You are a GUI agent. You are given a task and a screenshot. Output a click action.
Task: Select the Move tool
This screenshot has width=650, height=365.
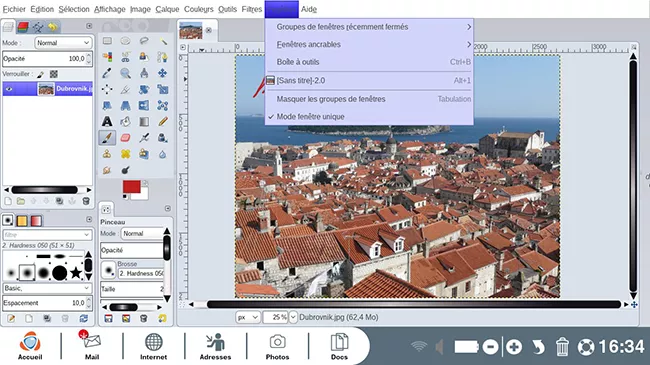tap(162, 73)
